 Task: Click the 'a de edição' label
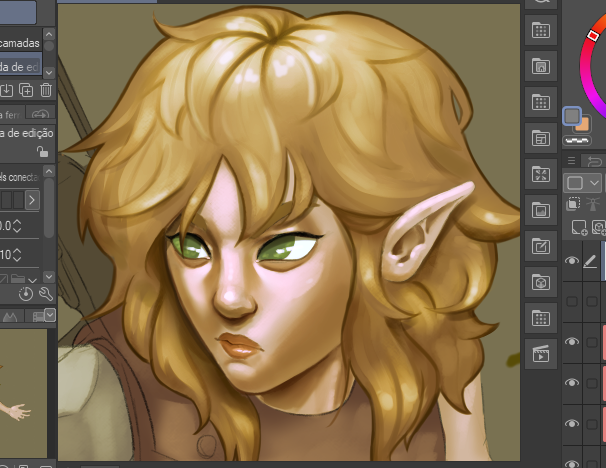27,133
